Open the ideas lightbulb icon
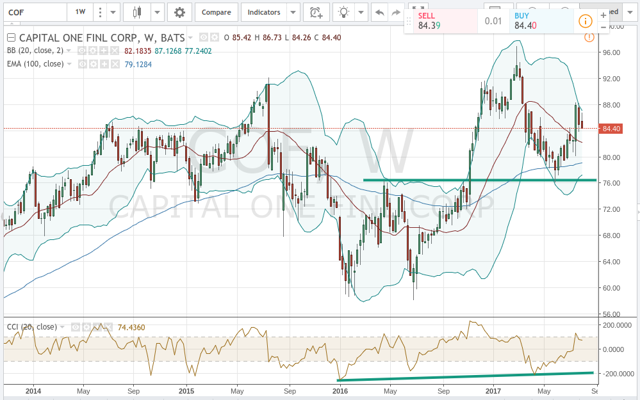Viewport: 640px width, 400px height. click(x=344, y=12)
